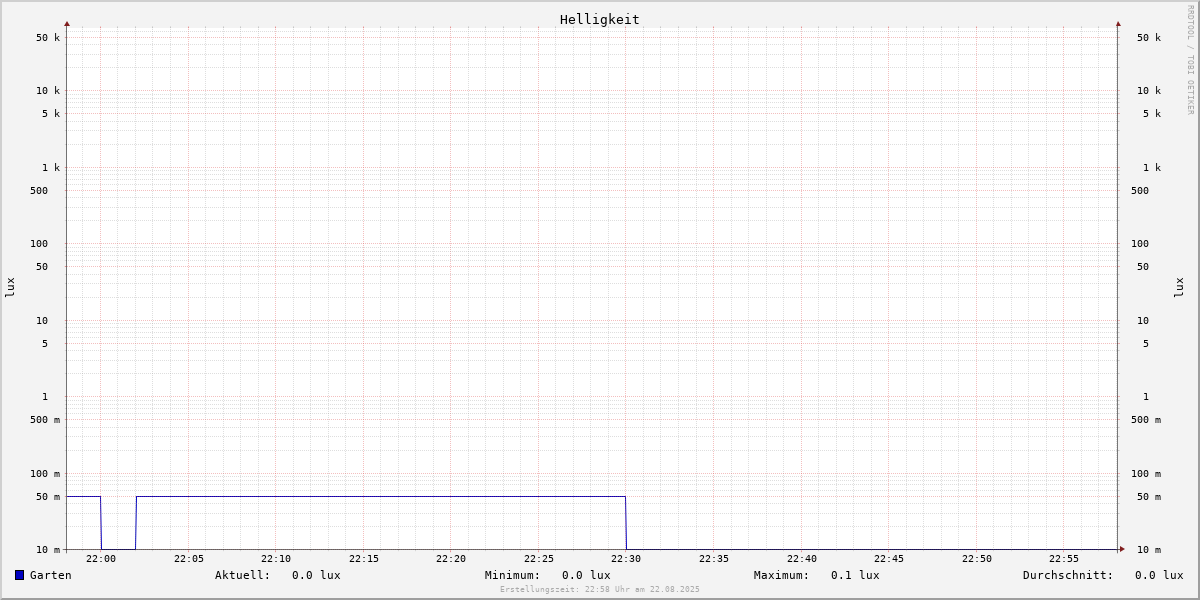Select the chart title Helligkeit
The width and height of the screenshot is (1200, 600).
600,19
